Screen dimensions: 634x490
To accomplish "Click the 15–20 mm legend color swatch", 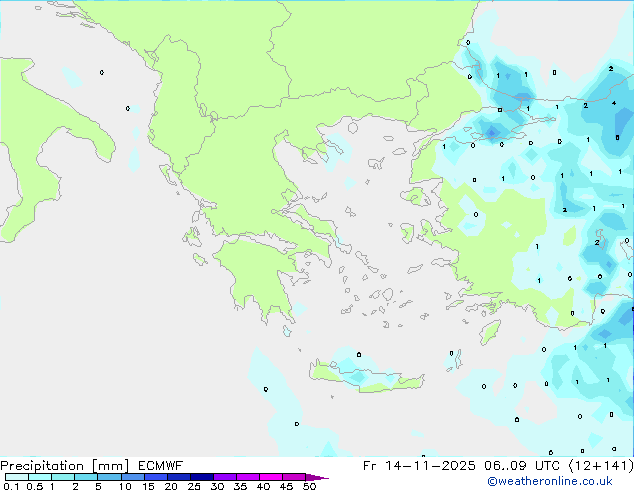I will pos(155,477).
